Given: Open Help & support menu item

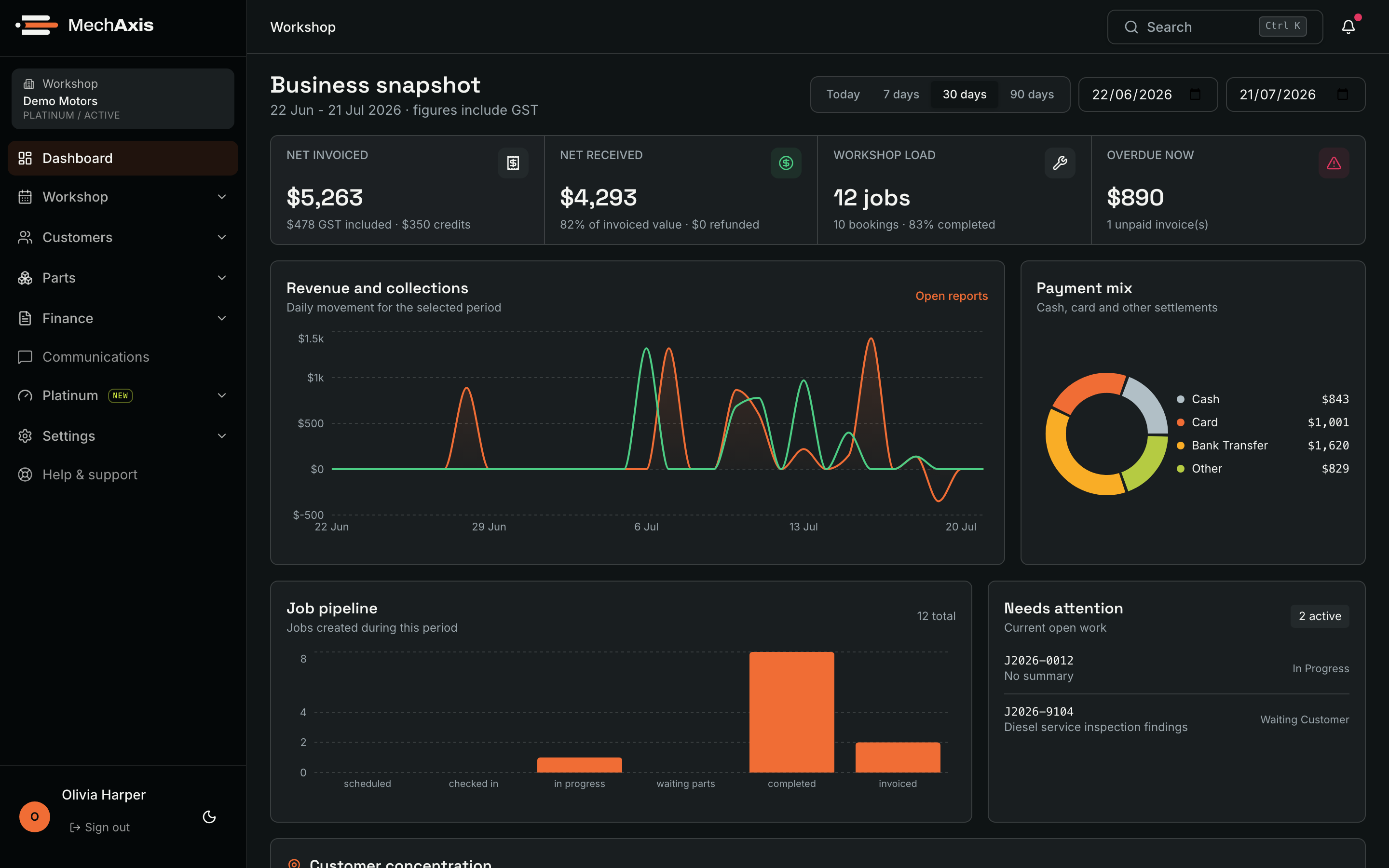Looking at the screenshot, I should pos(123,475).
